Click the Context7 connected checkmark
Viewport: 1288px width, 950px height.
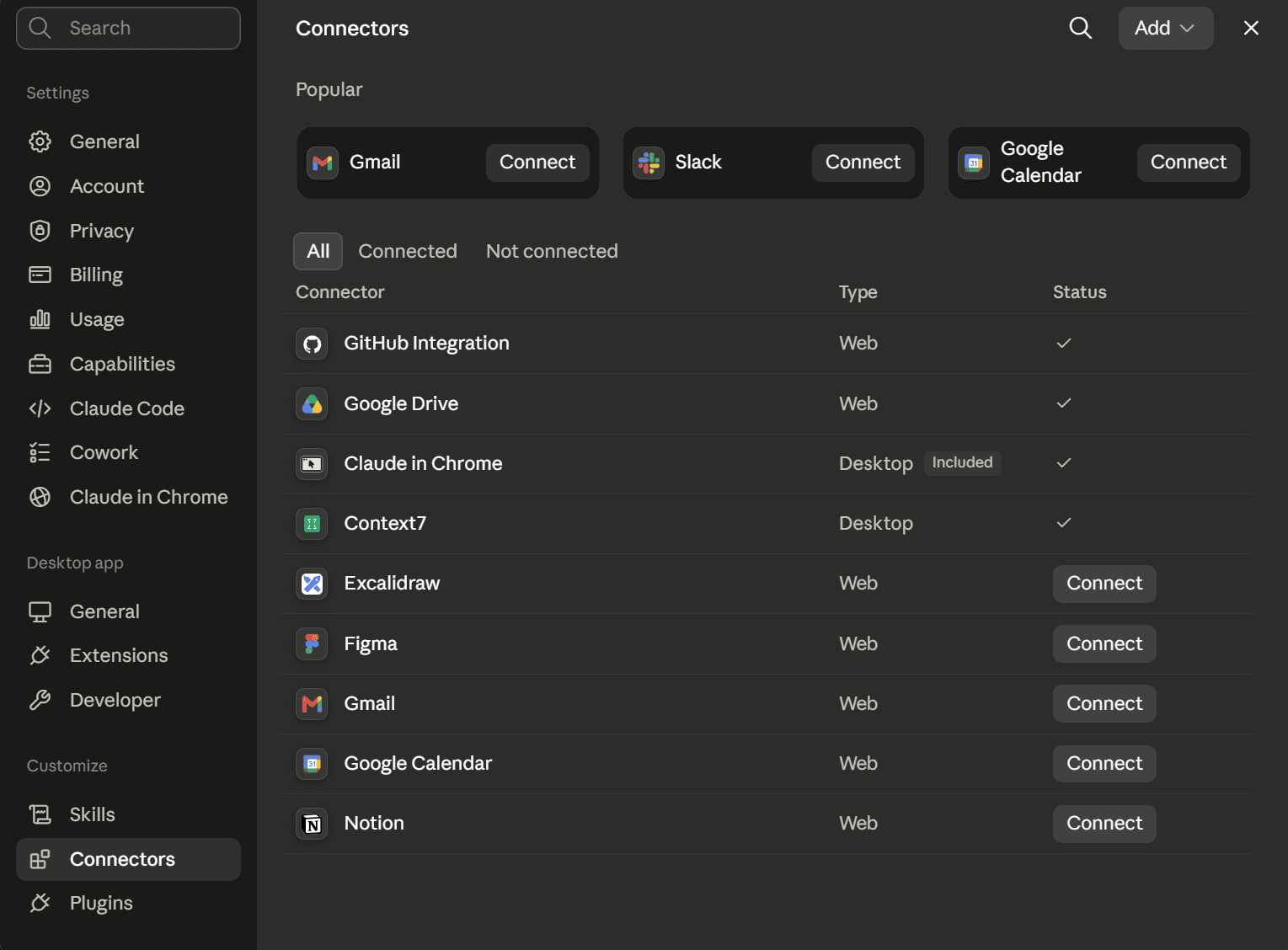tap(1064, 523)
